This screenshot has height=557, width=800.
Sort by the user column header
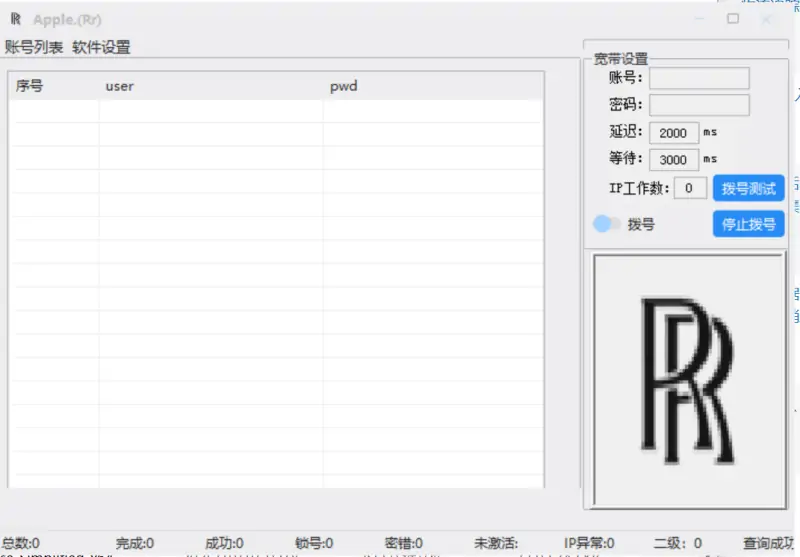point(120,86)
